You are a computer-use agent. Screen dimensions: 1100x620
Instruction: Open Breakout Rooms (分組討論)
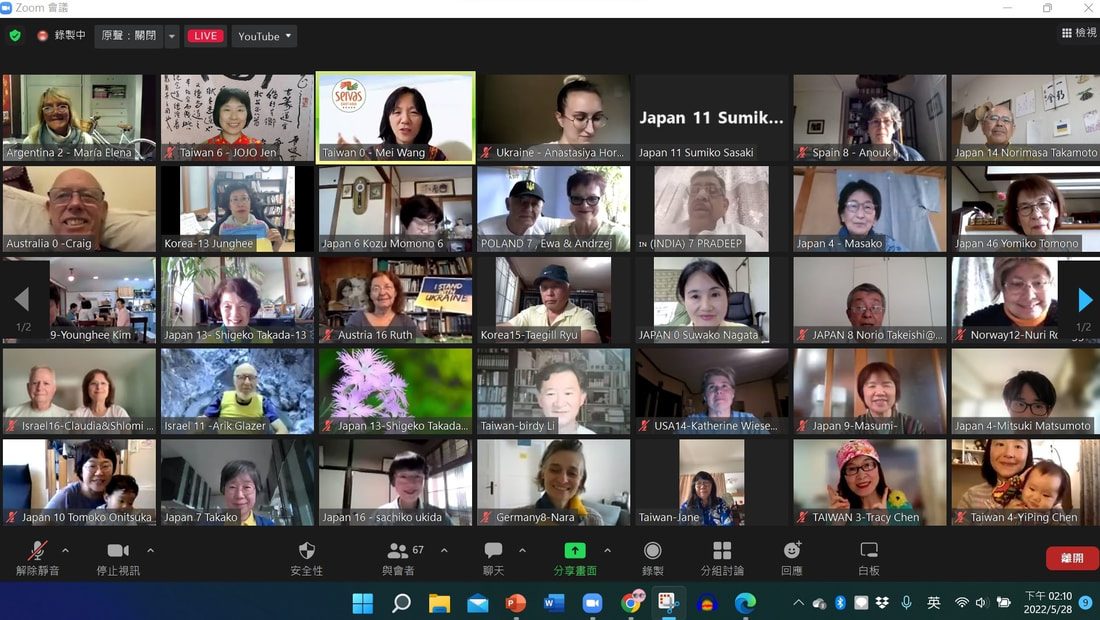point(722,559)
